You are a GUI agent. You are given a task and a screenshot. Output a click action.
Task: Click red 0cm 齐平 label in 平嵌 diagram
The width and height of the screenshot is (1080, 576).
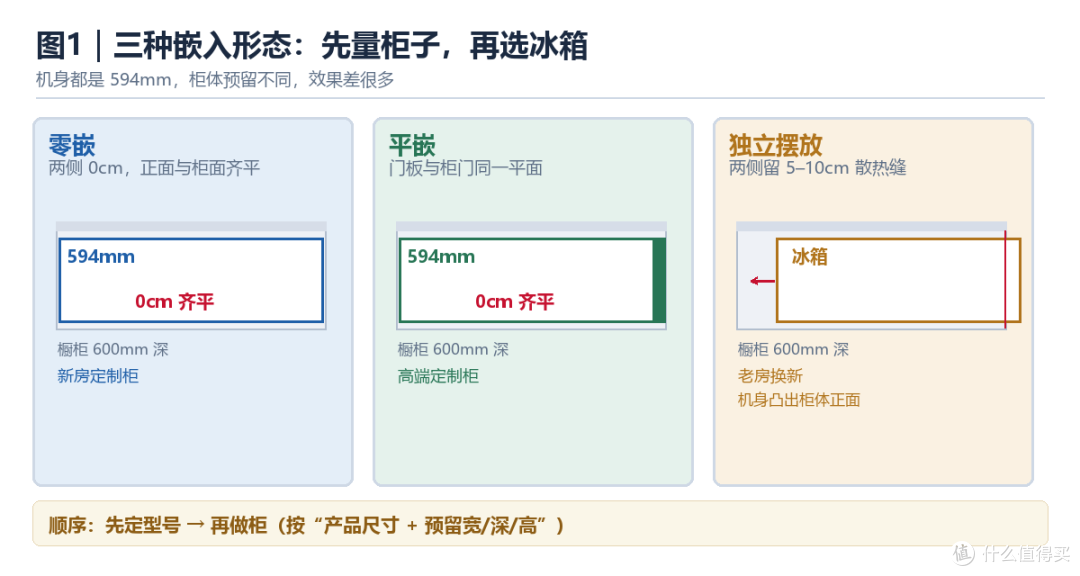515,301
